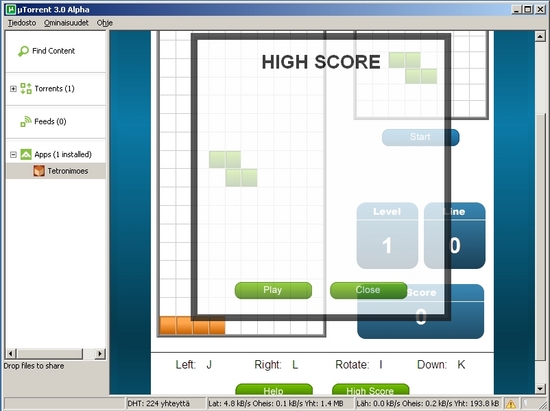
Task: Click the Apps green house icon
Action: coord(26,154)
